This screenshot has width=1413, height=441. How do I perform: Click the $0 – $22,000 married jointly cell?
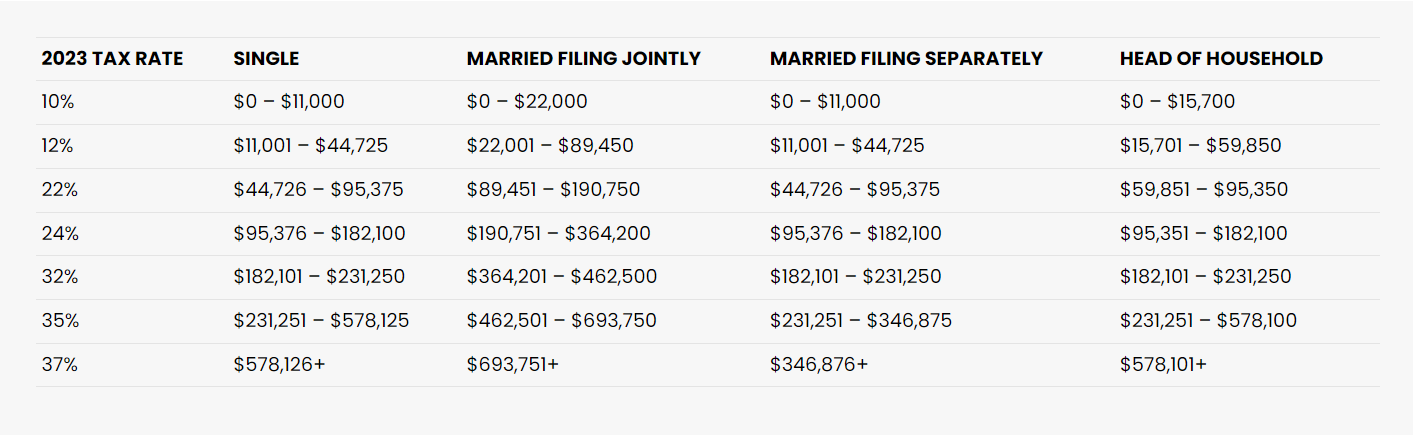527,102
